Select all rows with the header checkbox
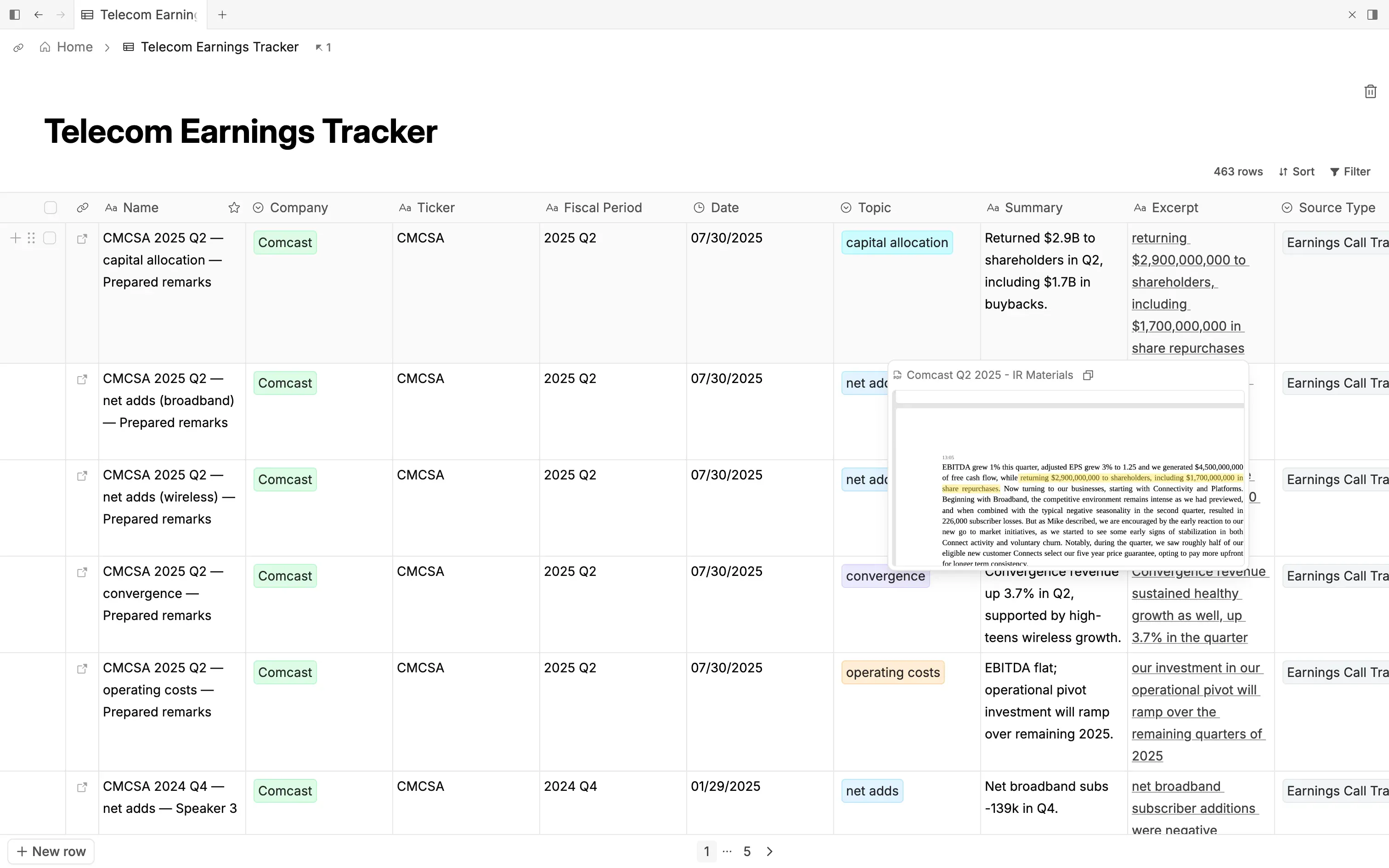This screenshot has width=1389, height=868. pos(51,207)
